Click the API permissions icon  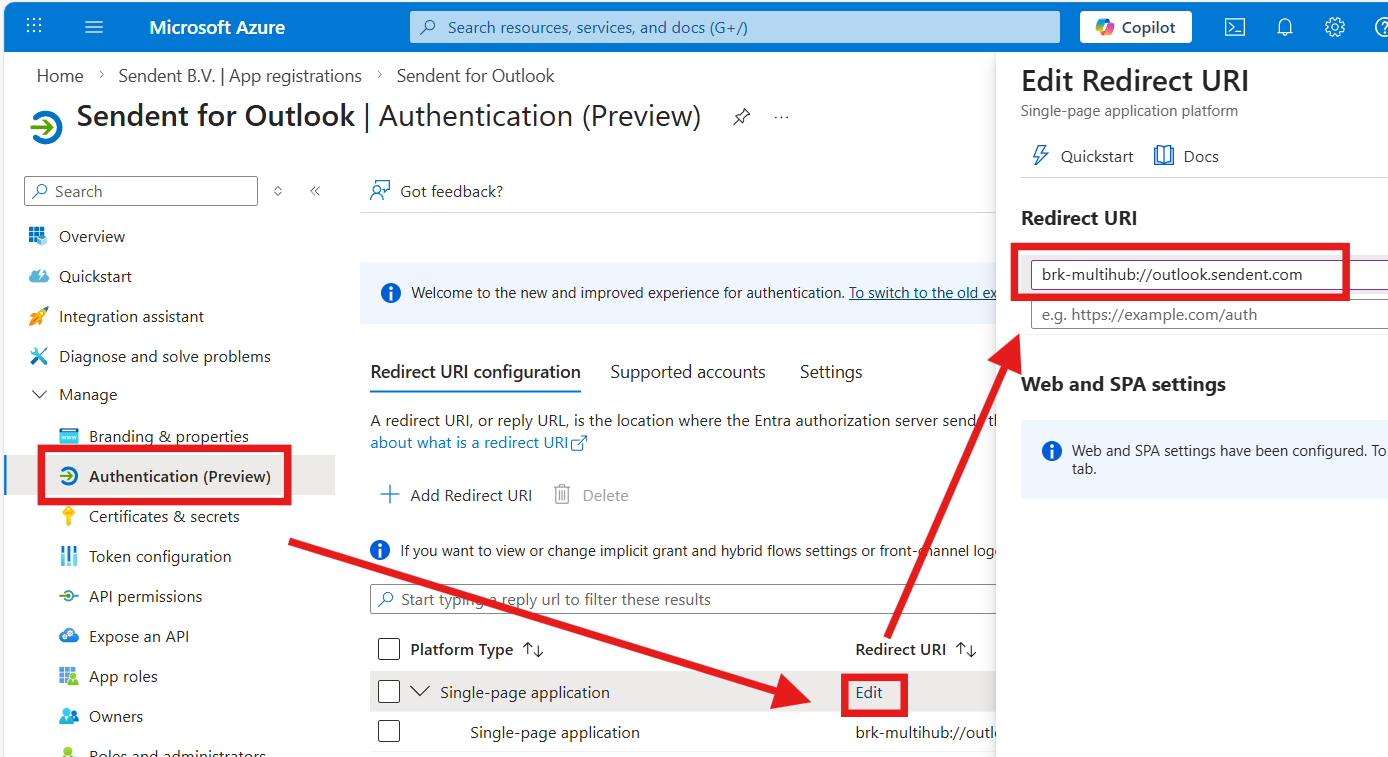click(69, 596)
